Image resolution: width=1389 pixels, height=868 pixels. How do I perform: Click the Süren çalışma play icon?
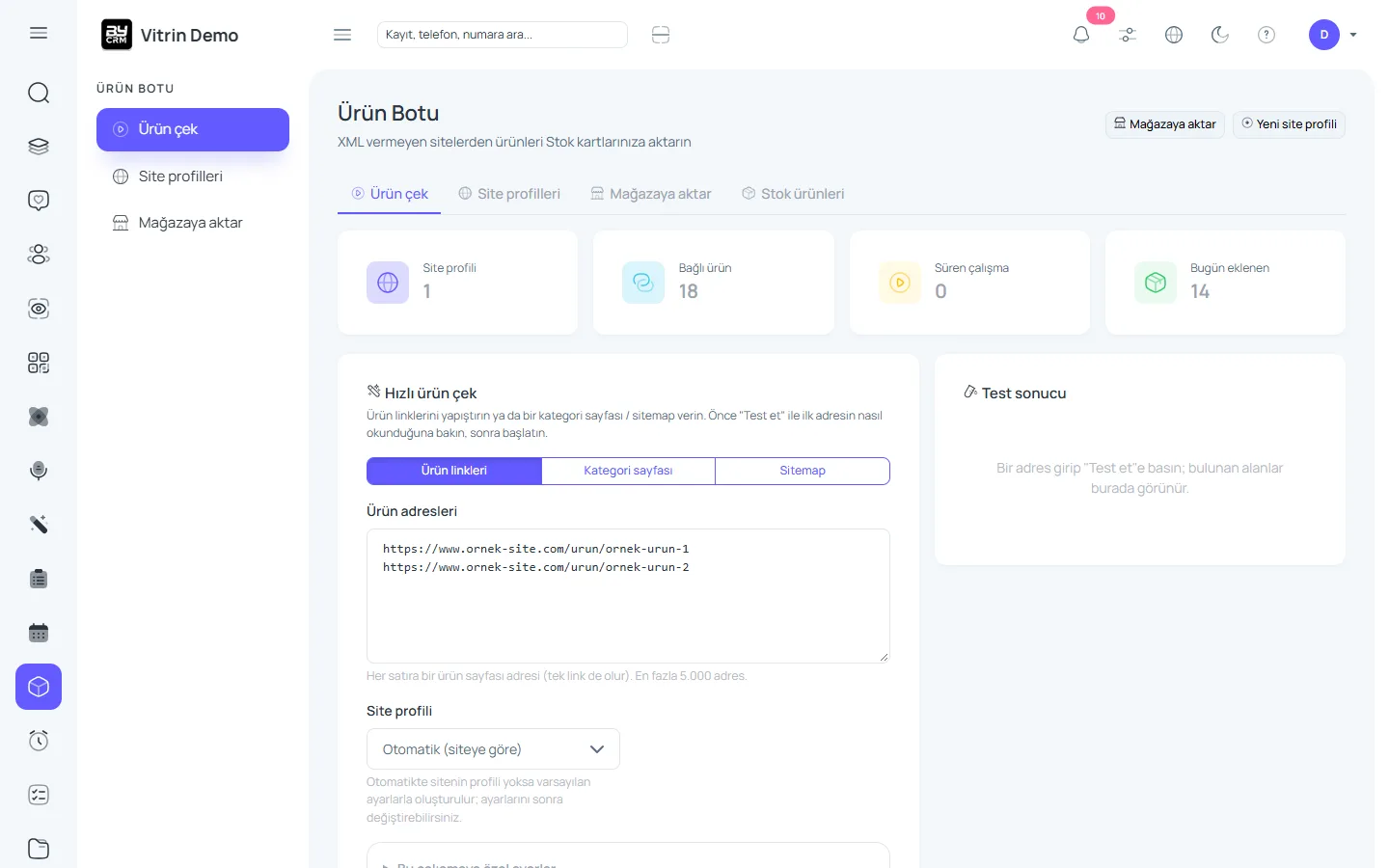click(x=900, y=283)
